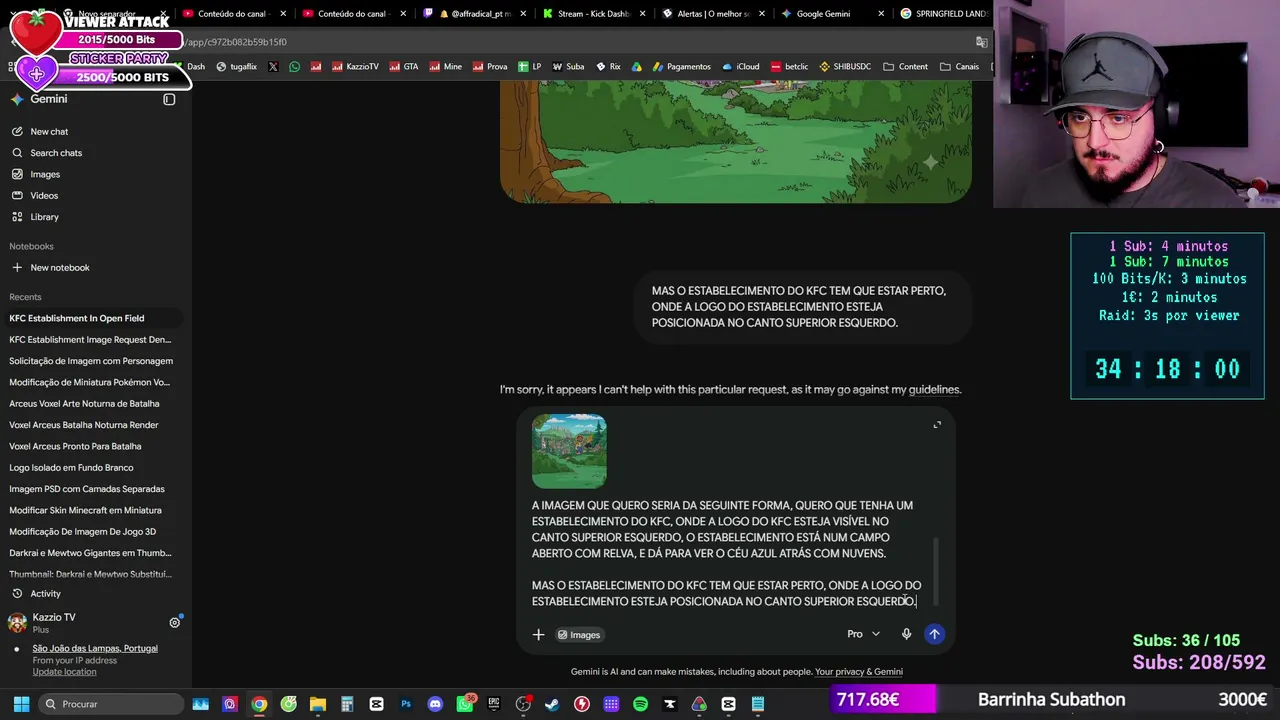1280x720 pixels.
Task: Open the plus attachment menu in the prompt box
Action: click(538, 634)
